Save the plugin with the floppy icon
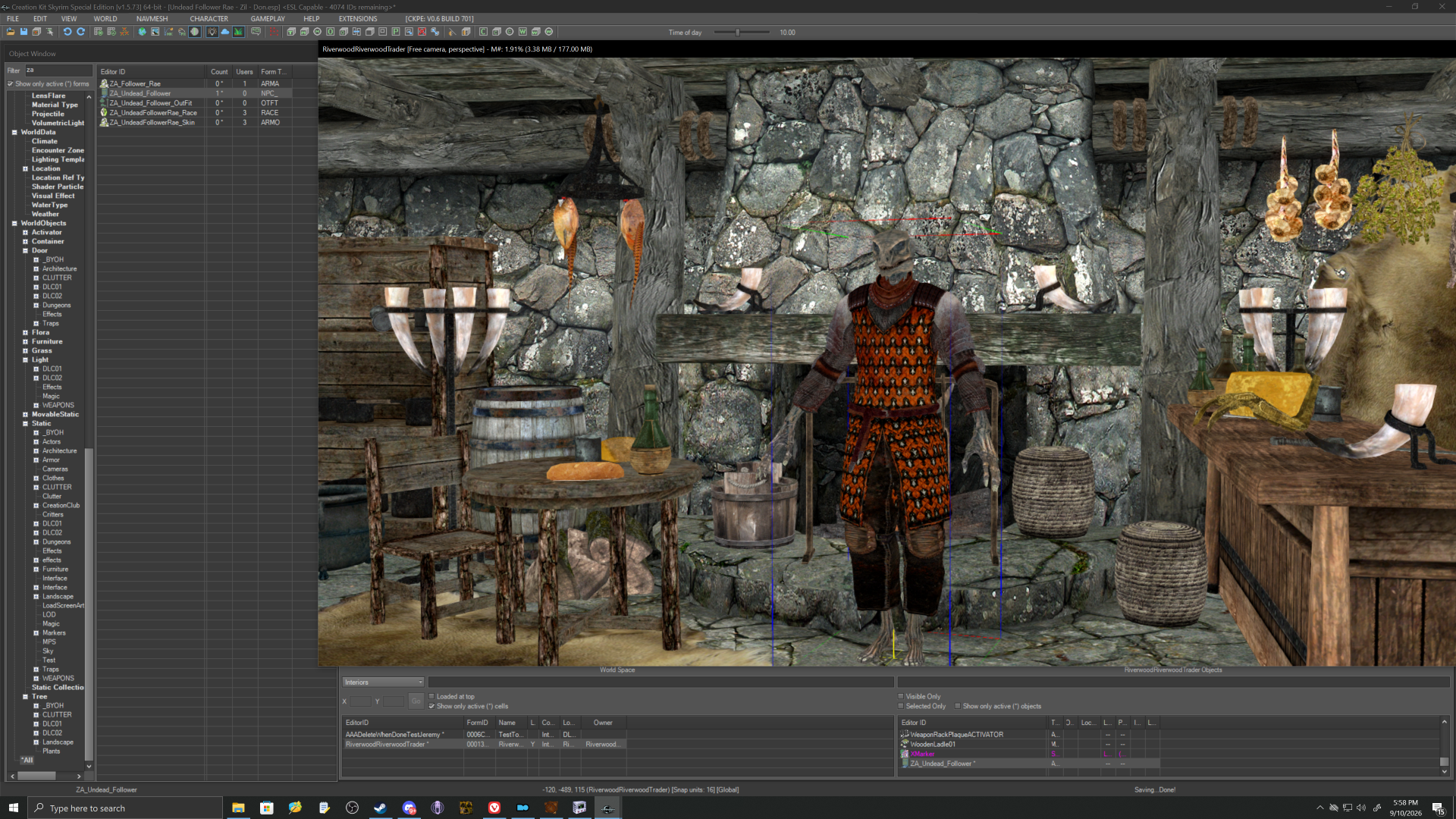This screenshot has width=1456, height=819. [x=24, y=32]
